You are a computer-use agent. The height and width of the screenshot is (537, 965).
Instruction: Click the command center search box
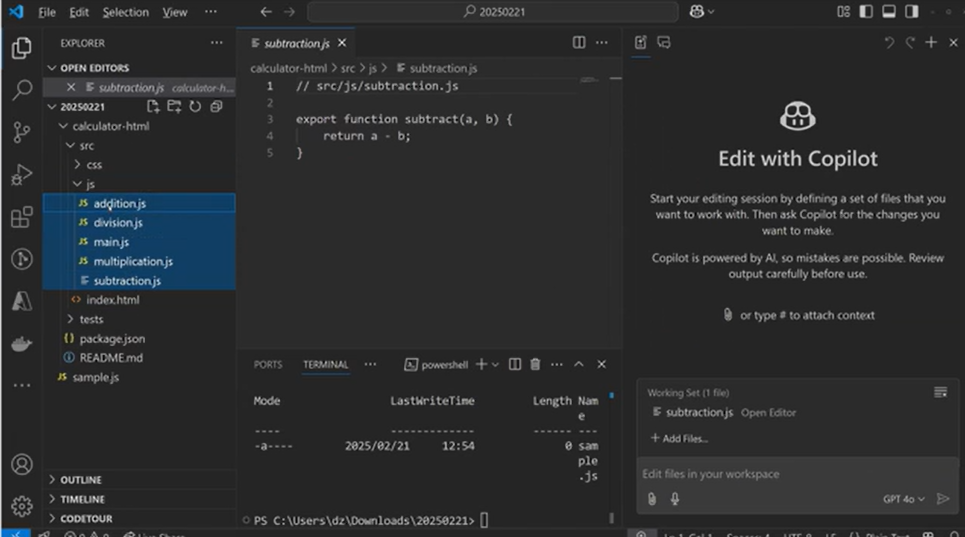pyautogui.click(x=493, y=12)
